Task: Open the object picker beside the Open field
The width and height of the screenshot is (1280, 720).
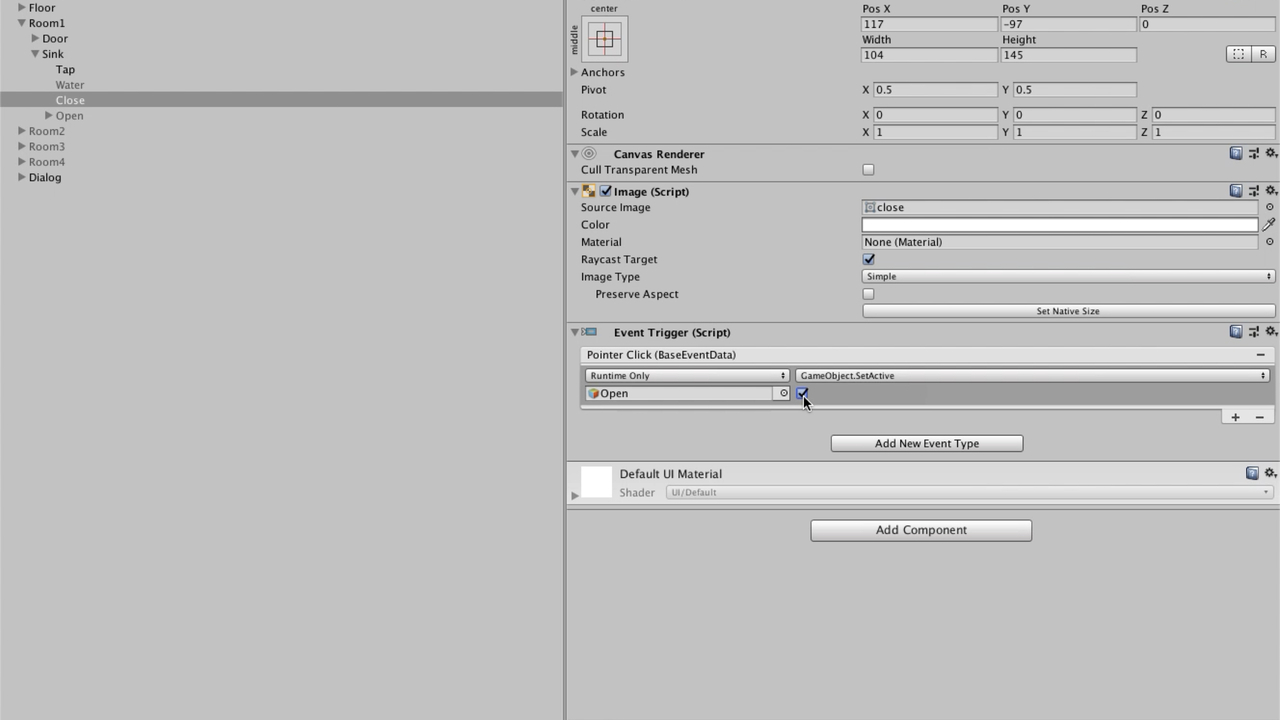Action: (x=783, y=394)
